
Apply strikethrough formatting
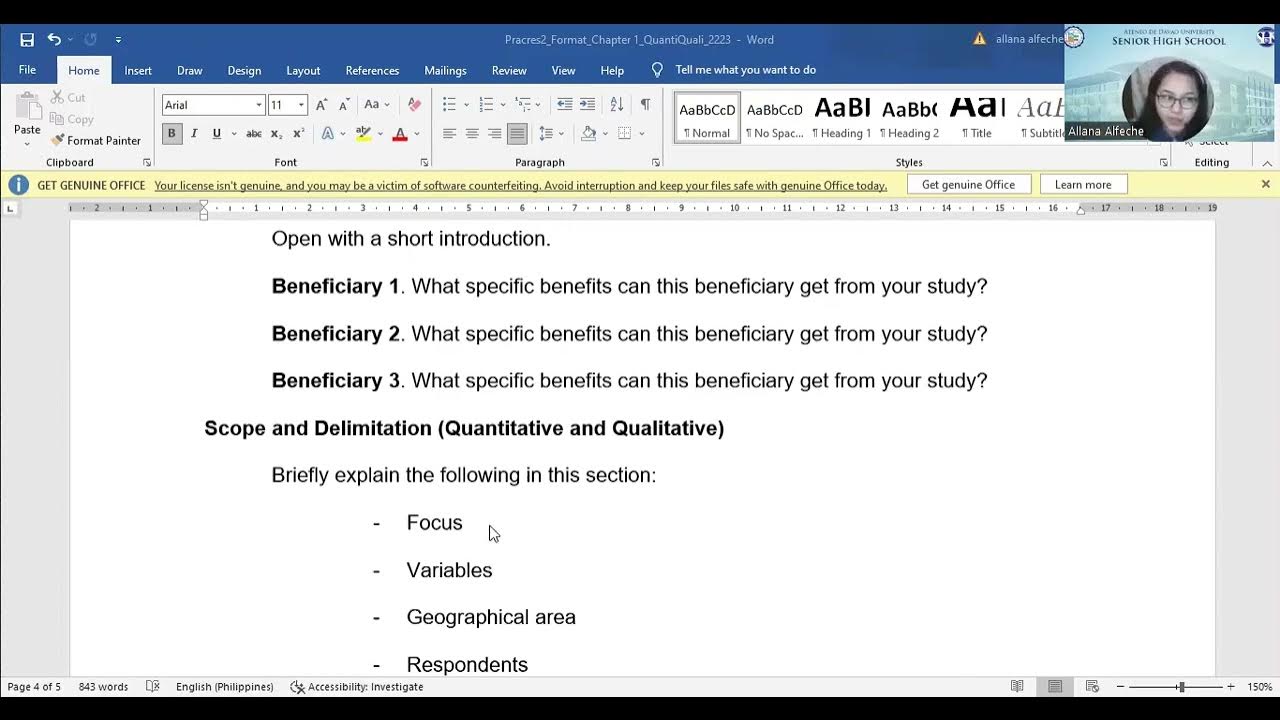click(254, 134)
